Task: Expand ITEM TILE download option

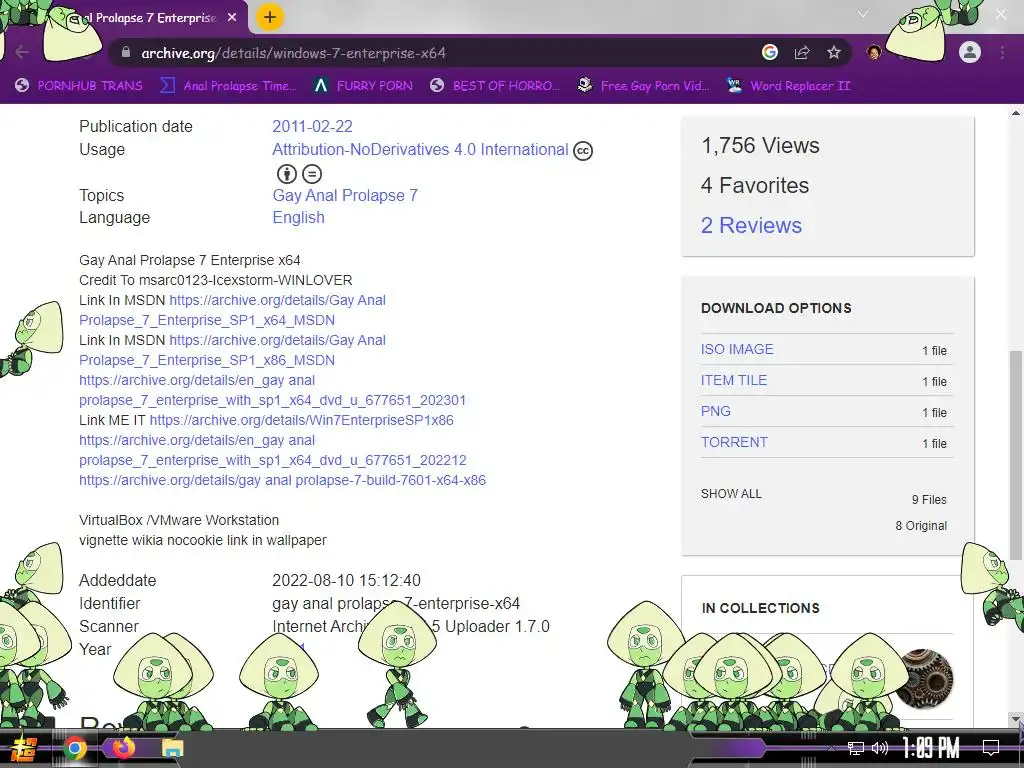Action: [734, 380]
